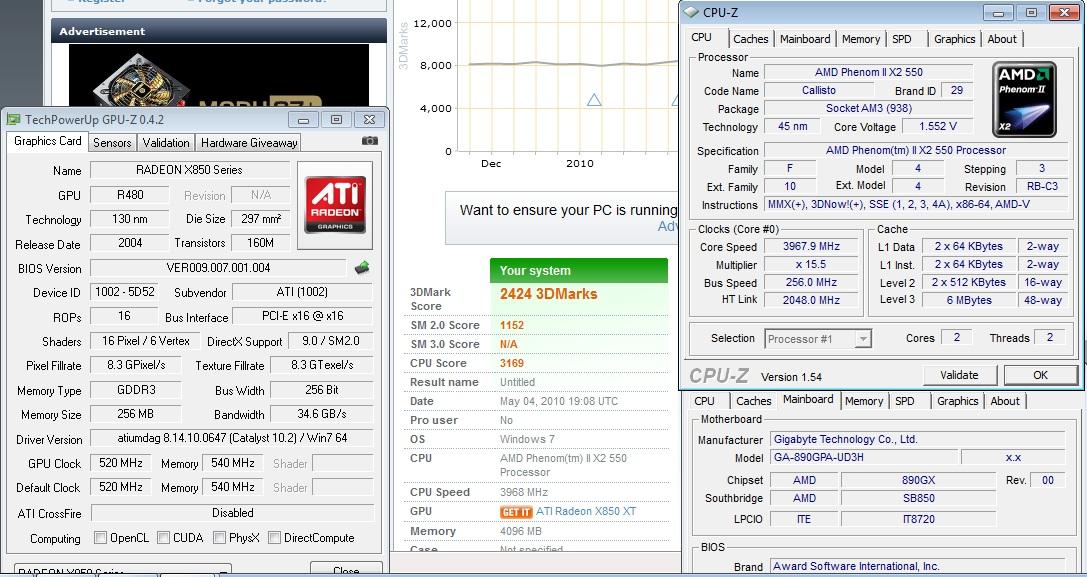Viewport: 1087px width, 577px height.
Task: Click the BIOS save chip icon in GPU-Z
Action: tap(362, 268)
